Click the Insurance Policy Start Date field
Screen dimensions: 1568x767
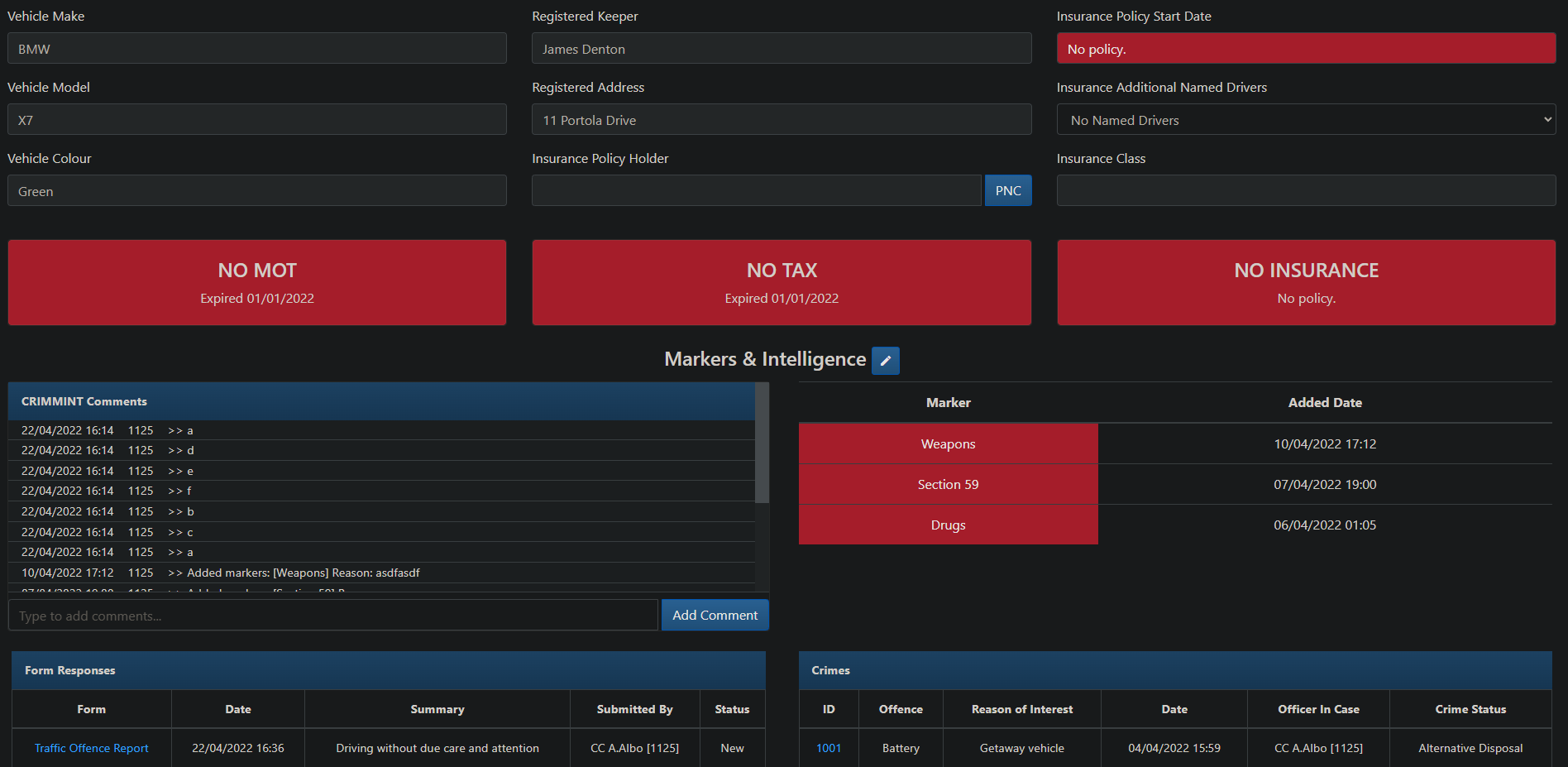click(1306, 49)
